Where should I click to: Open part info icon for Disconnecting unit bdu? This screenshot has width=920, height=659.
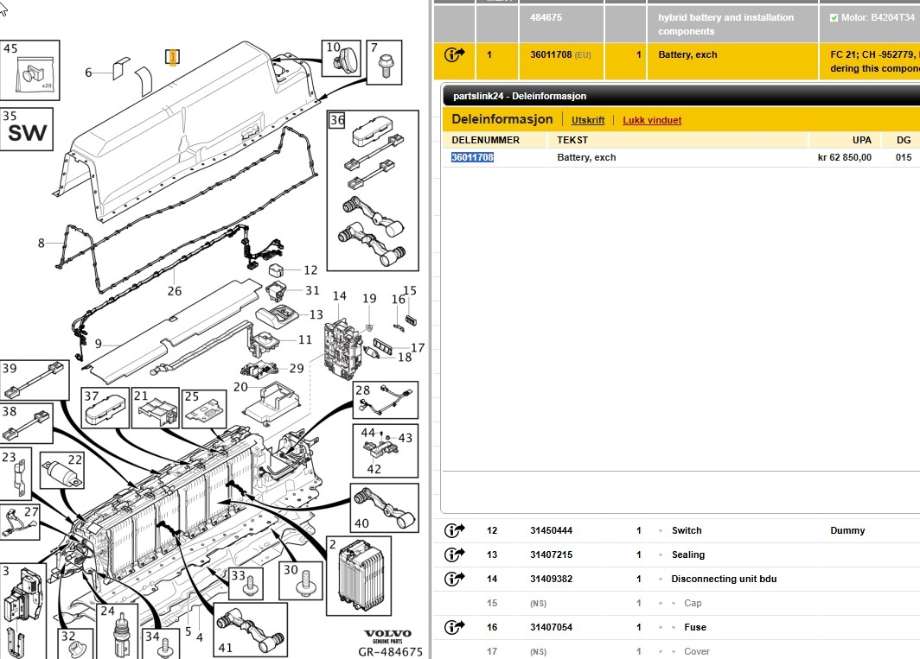coord(454,579)
